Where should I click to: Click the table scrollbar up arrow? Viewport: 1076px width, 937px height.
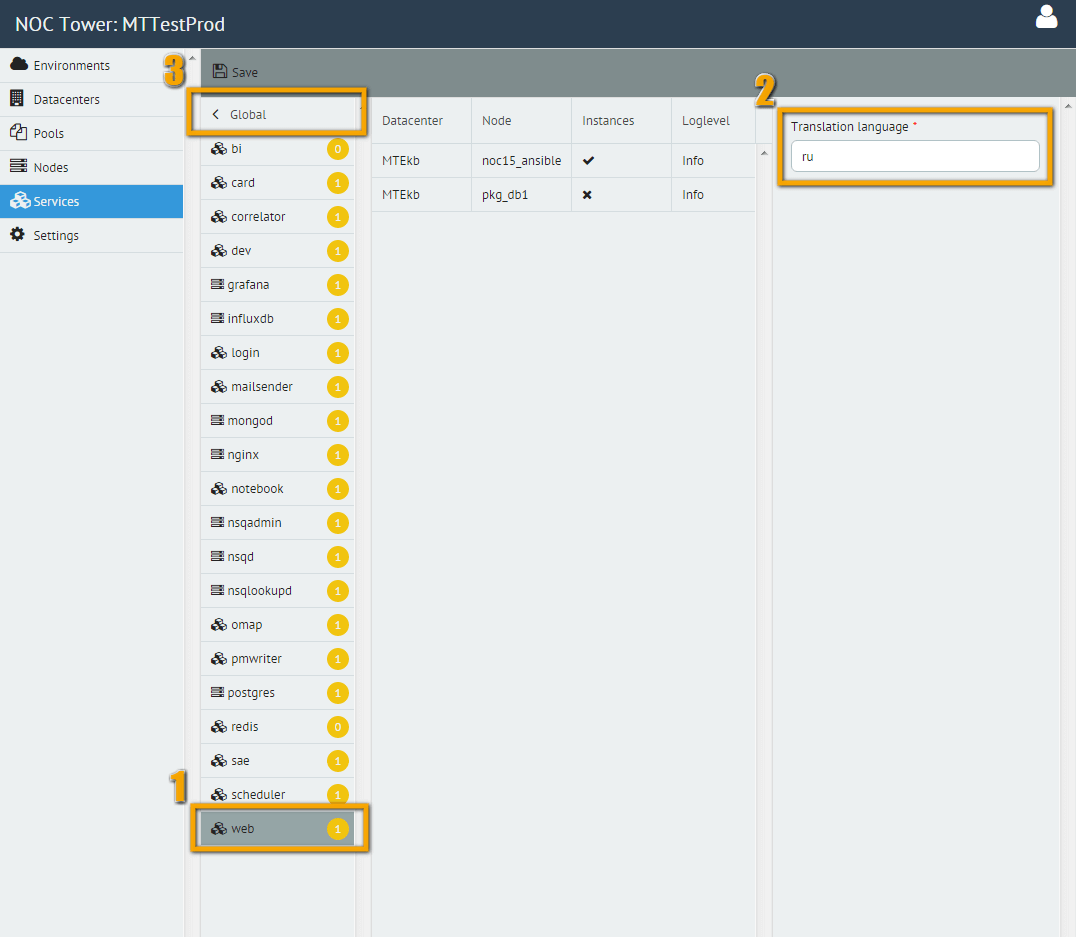[x=764, y=152]
